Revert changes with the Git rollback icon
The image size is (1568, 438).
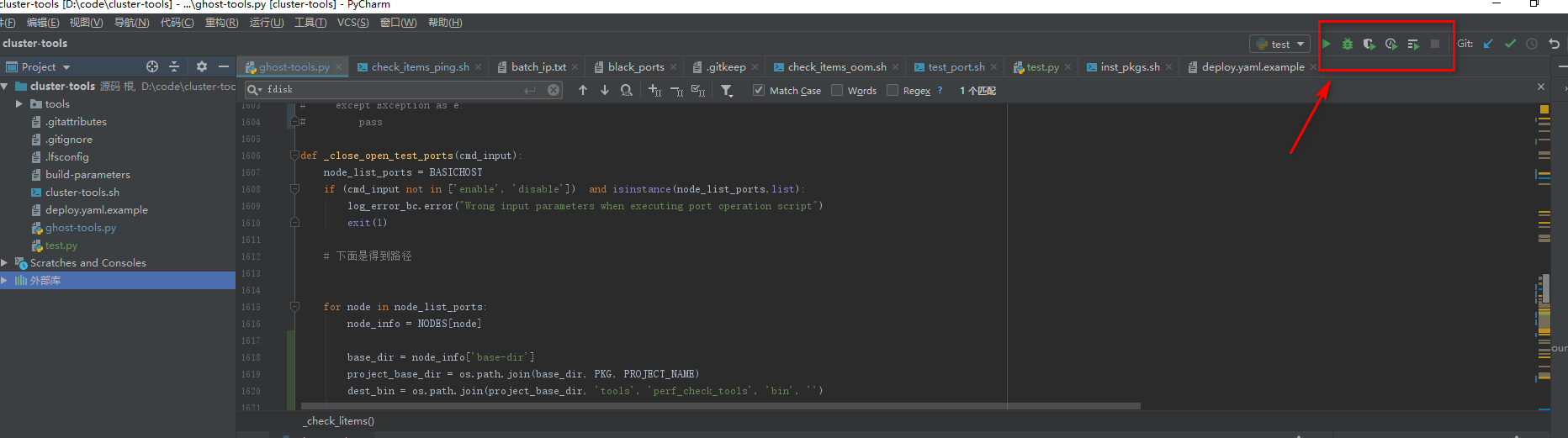pyautogui.click(x=1554, y=44)
